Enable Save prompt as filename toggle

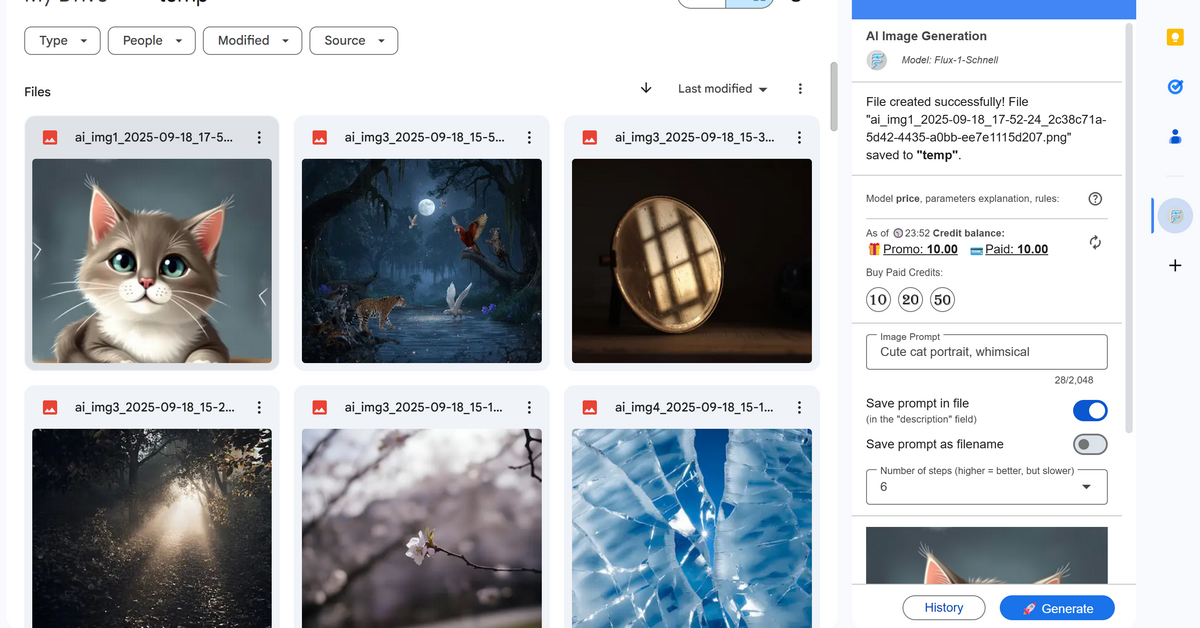1090,444
